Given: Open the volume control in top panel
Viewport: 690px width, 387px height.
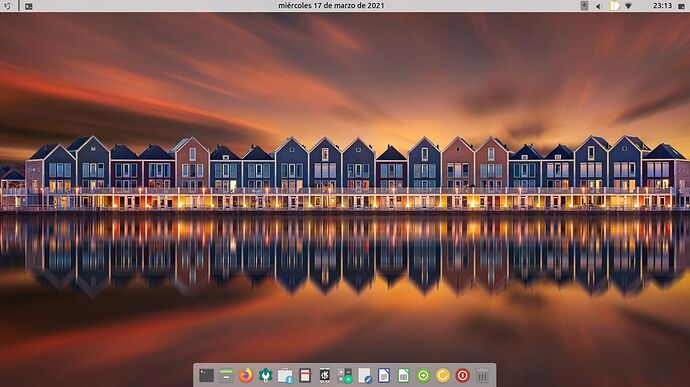Looking at the screenshot, I should coord(599,6).
